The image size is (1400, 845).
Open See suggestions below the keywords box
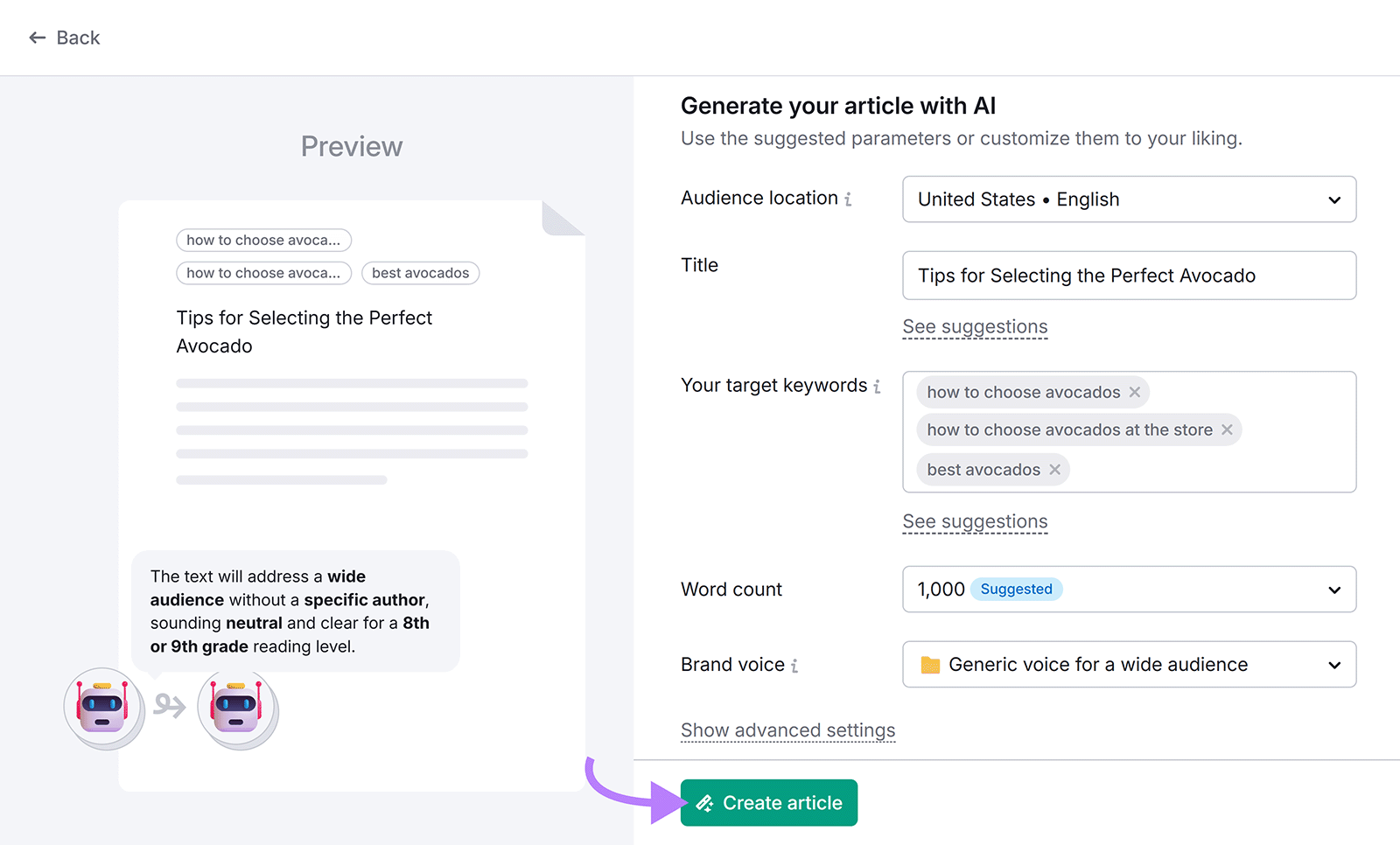click(975, 521)
